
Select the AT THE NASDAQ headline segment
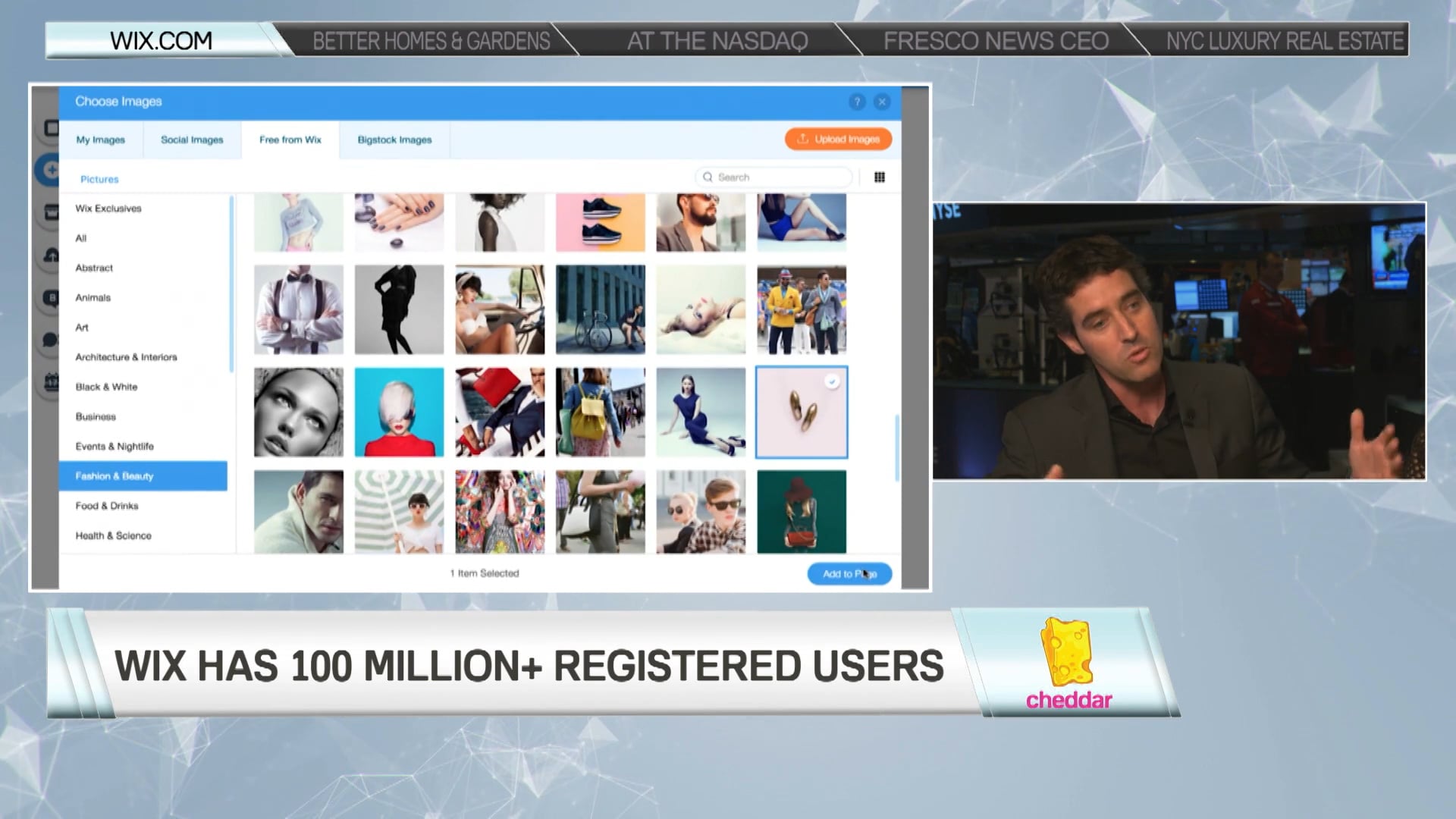(717, 41)
